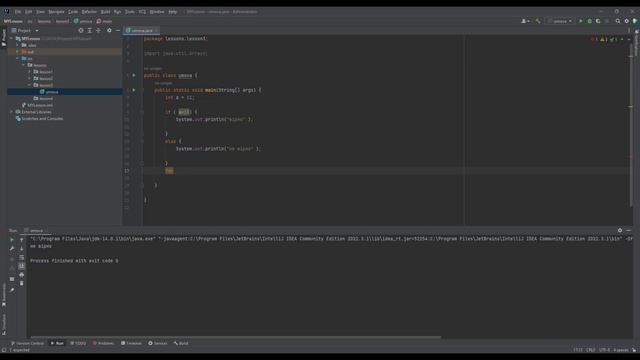Start debugging with the Debug bug icon
Viewport: 640px width, 360px height.
tap(589, 21)
